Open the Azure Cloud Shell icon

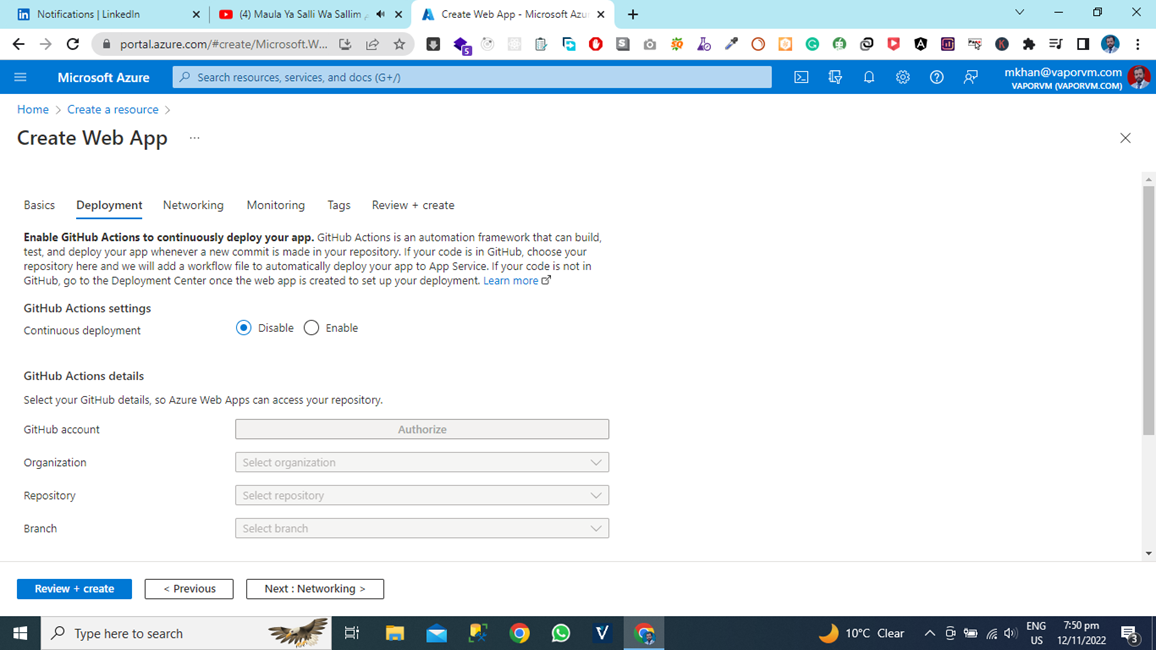pos(801,77)
